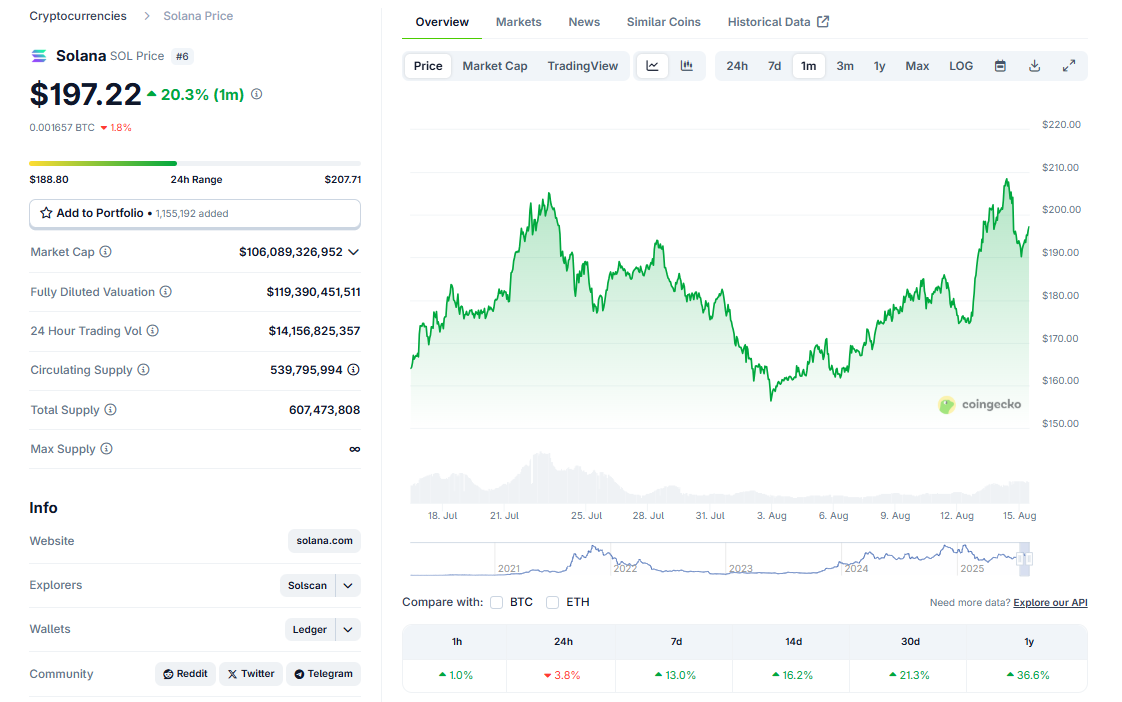This screenshot has height=702, width=1122.
Task: Open the Explorers dropdown arrow
Action: [x=348, y=585]
